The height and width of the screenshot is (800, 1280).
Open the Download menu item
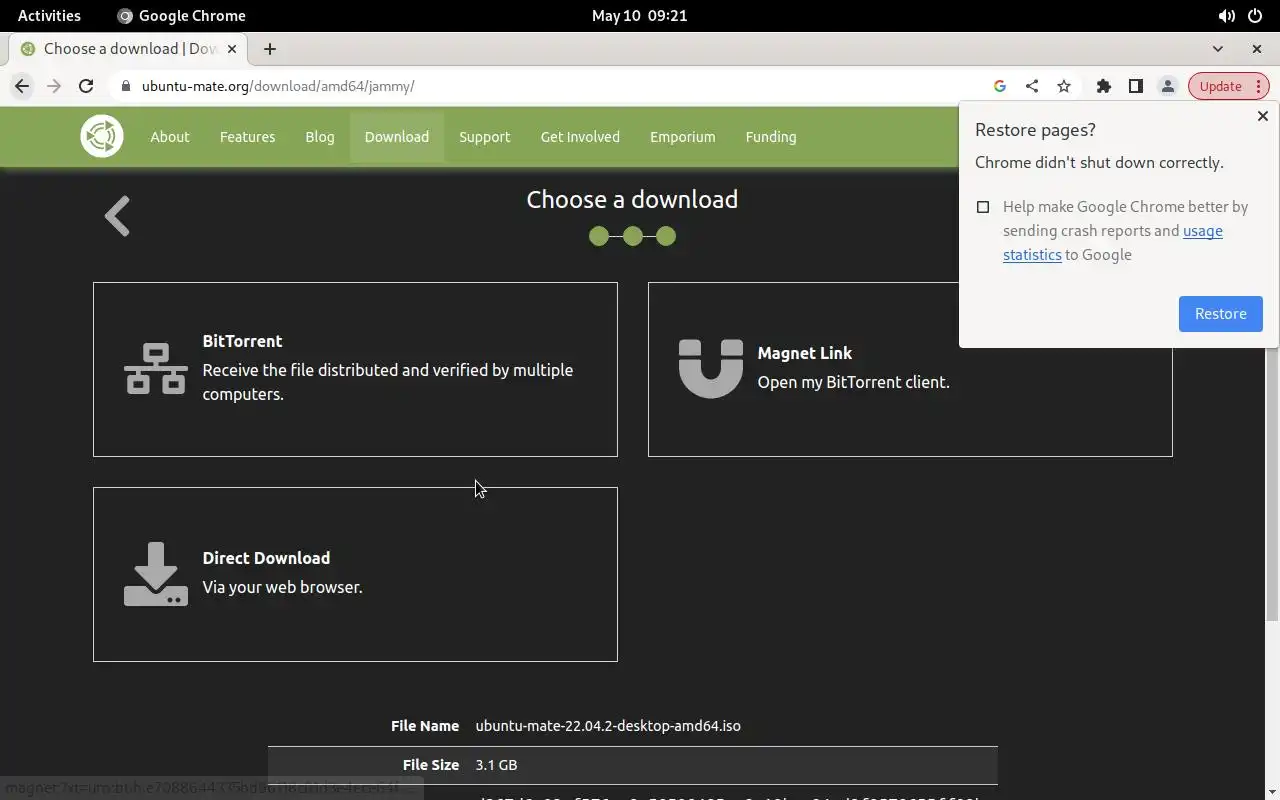click(396, 137)
